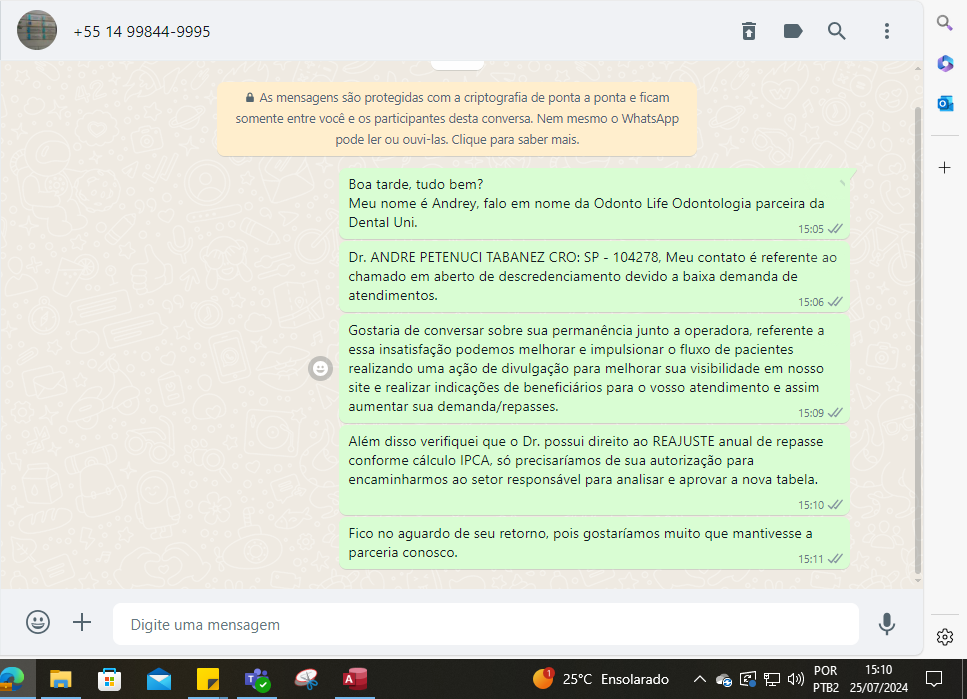Click the 'Fico no aguardo' message
Screen dimensions: 967x699
(x=595, y=544)
